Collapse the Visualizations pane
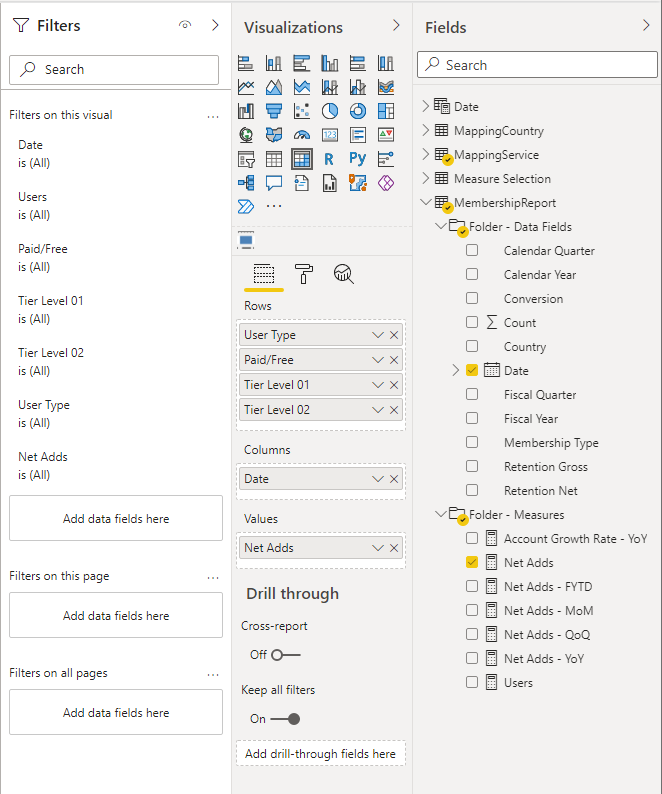662x794 pixels. (x=397, y=25)
